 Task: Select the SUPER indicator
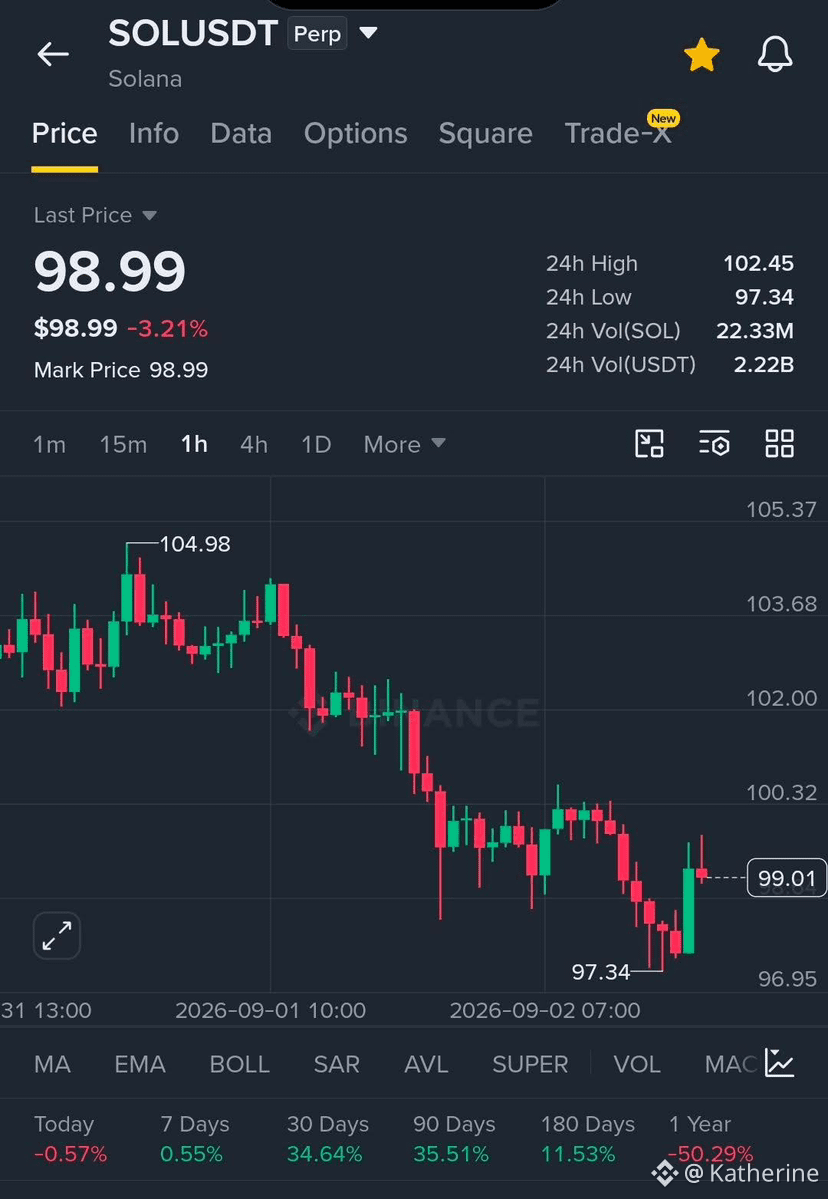[530, 1064]
